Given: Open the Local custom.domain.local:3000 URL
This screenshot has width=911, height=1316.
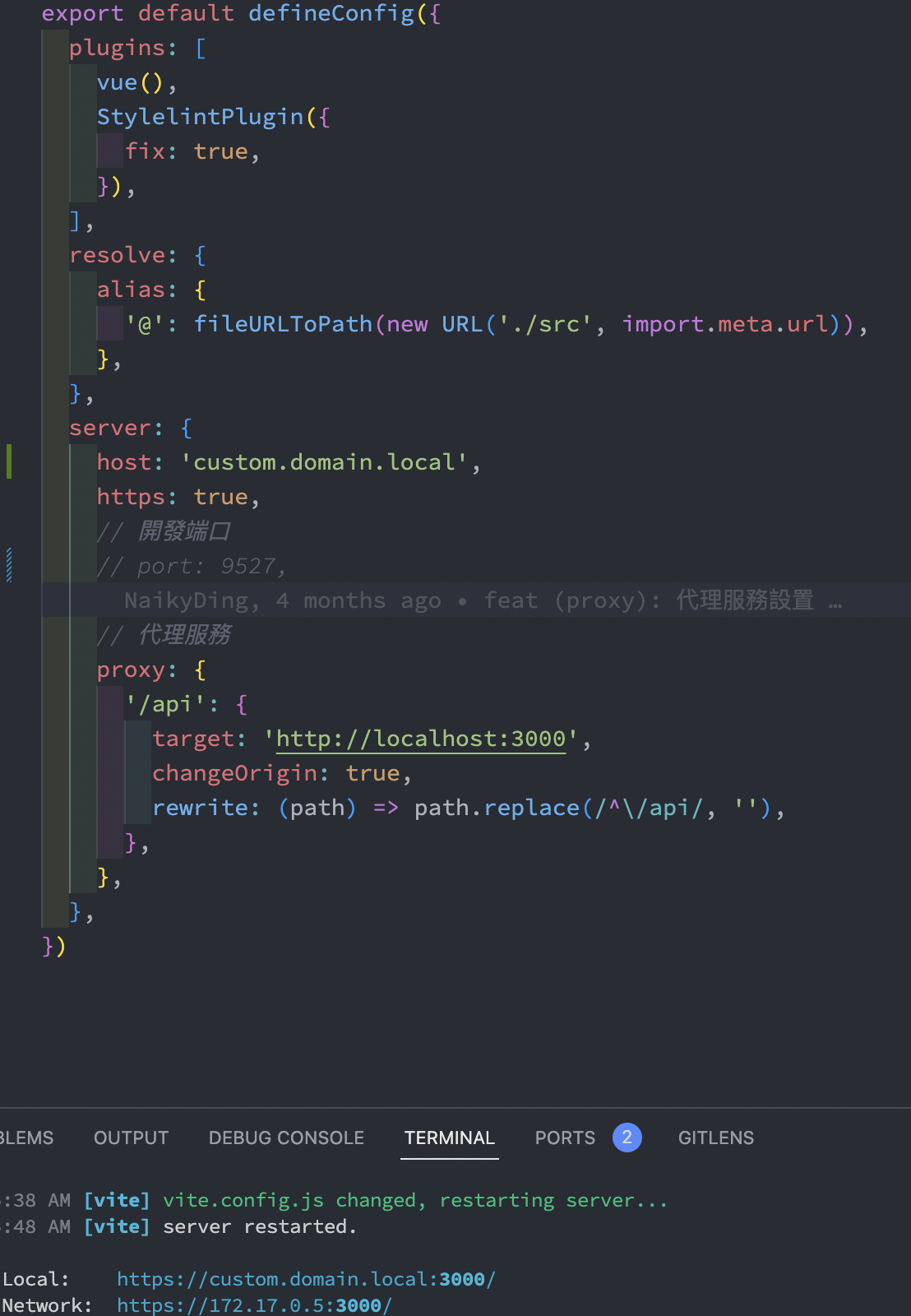Looking at the screenshot, I should coord(306,1279).
